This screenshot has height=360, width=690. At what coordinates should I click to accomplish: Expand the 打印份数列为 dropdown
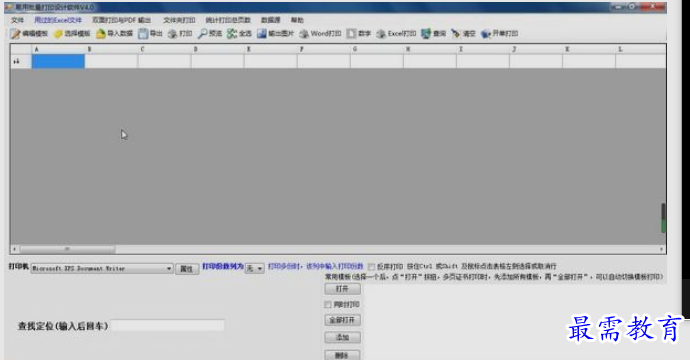(260, 268)
